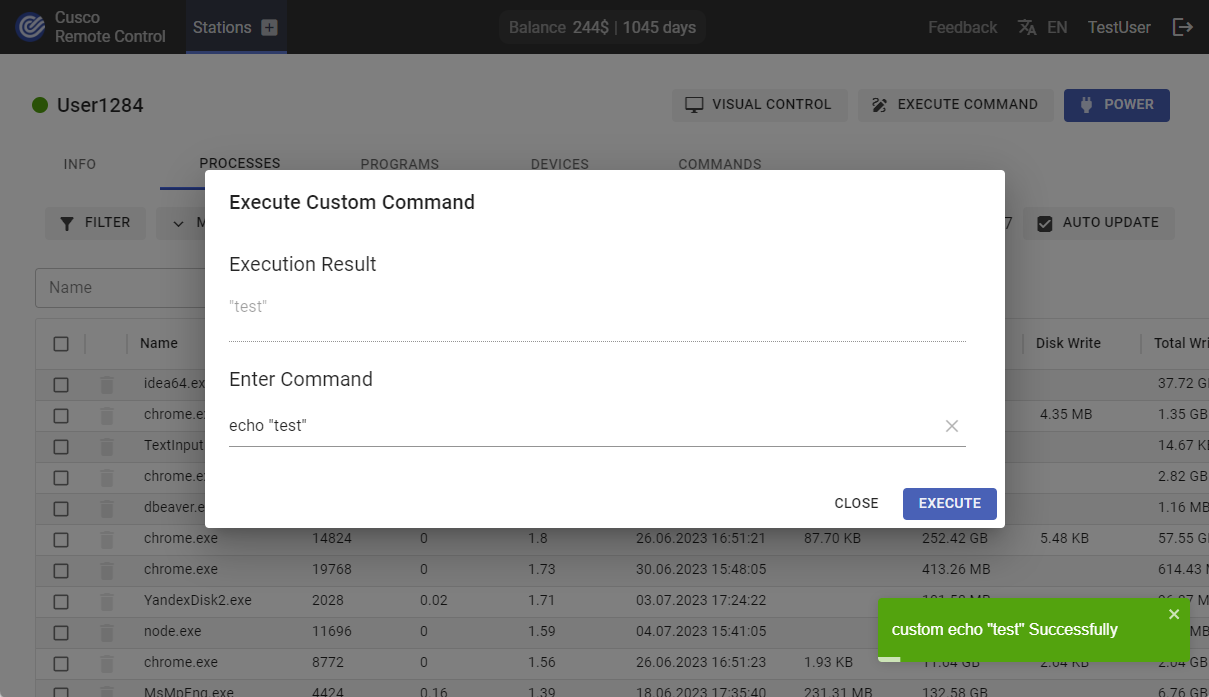Dismiss the green success notification
Image resolution: width=1209 pixels, height=697 pixels.
coord(1174,614)
